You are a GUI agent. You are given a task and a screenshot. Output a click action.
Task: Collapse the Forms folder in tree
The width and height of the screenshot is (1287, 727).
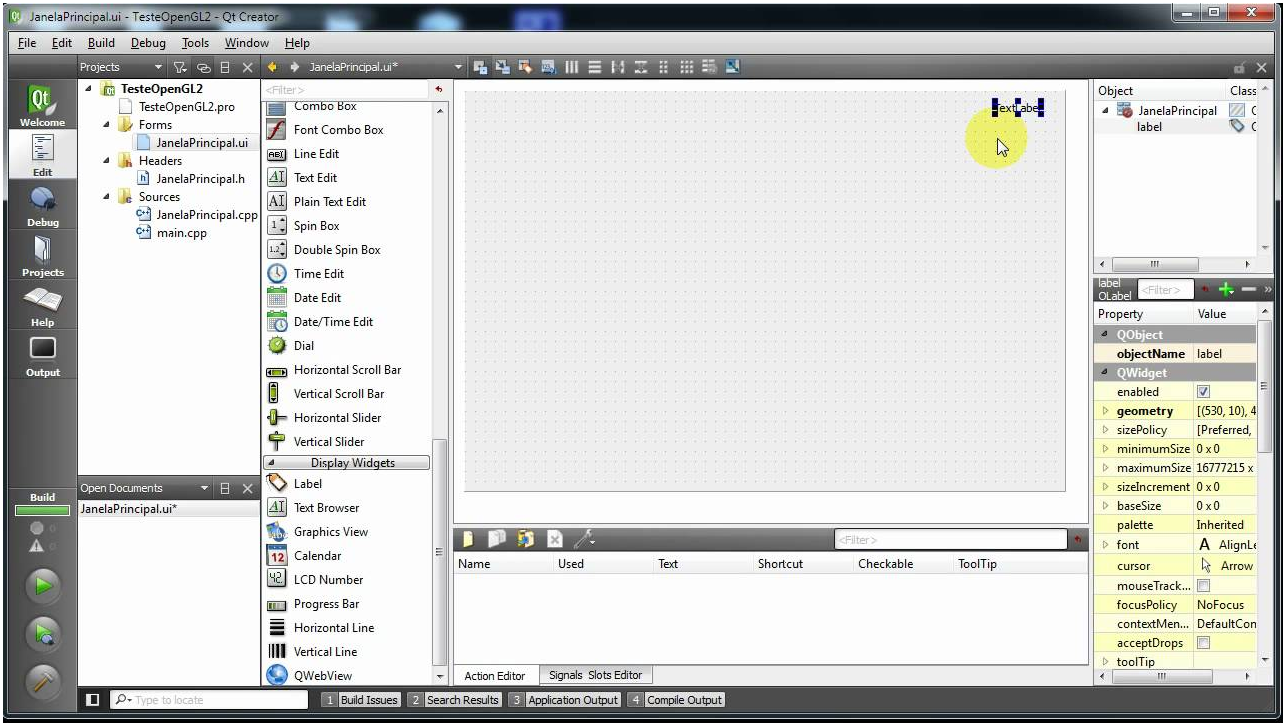pos(107,125)
